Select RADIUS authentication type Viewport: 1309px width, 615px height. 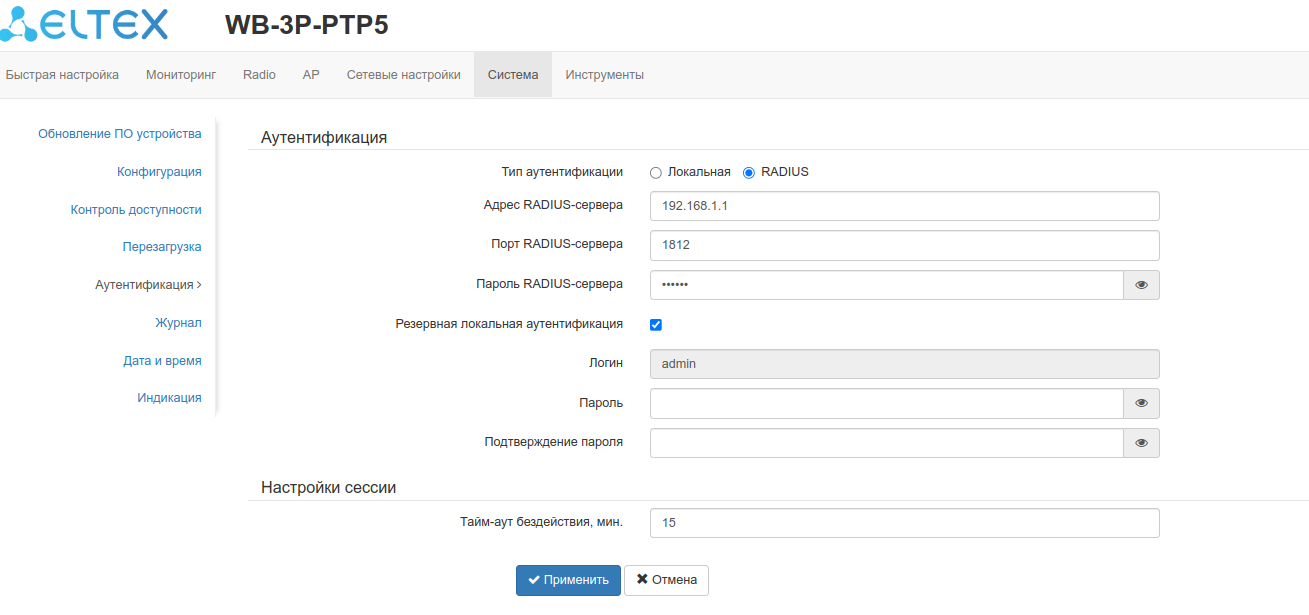(x=749, y=172)
